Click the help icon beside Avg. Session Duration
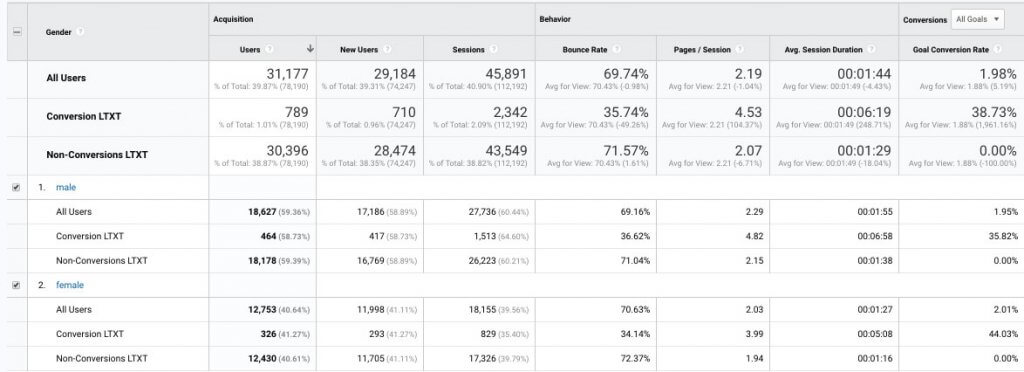 (x=872, y=50)
